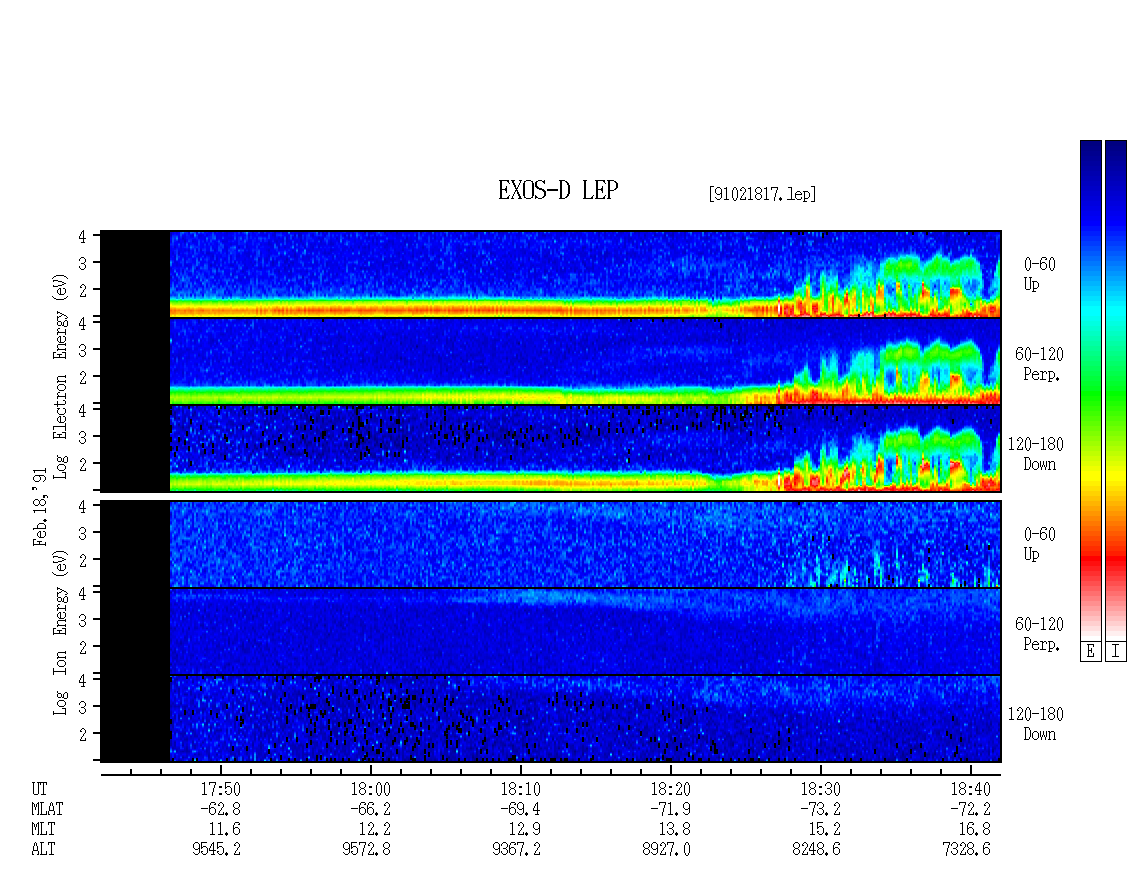Select the "0-60 Up" label beside the electron panel
The height and width of the screenshot is (875, 1130).
[x=1039, y=274]
